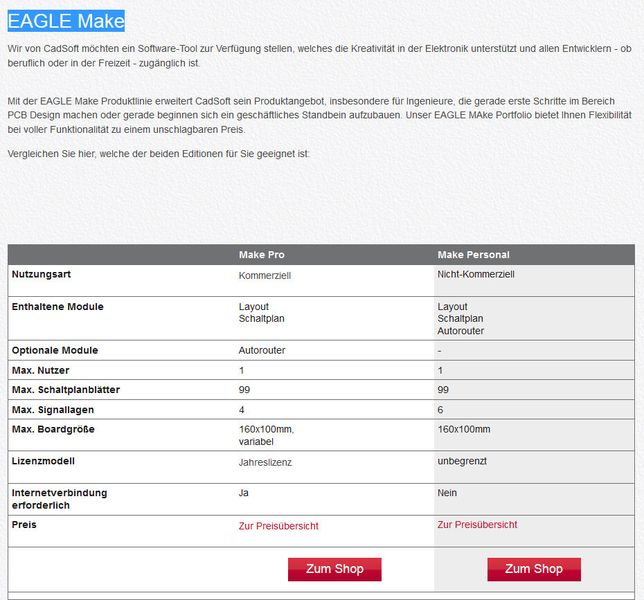Click the Make Pro column header
The image size is (644, 600).
click(262, 255)
